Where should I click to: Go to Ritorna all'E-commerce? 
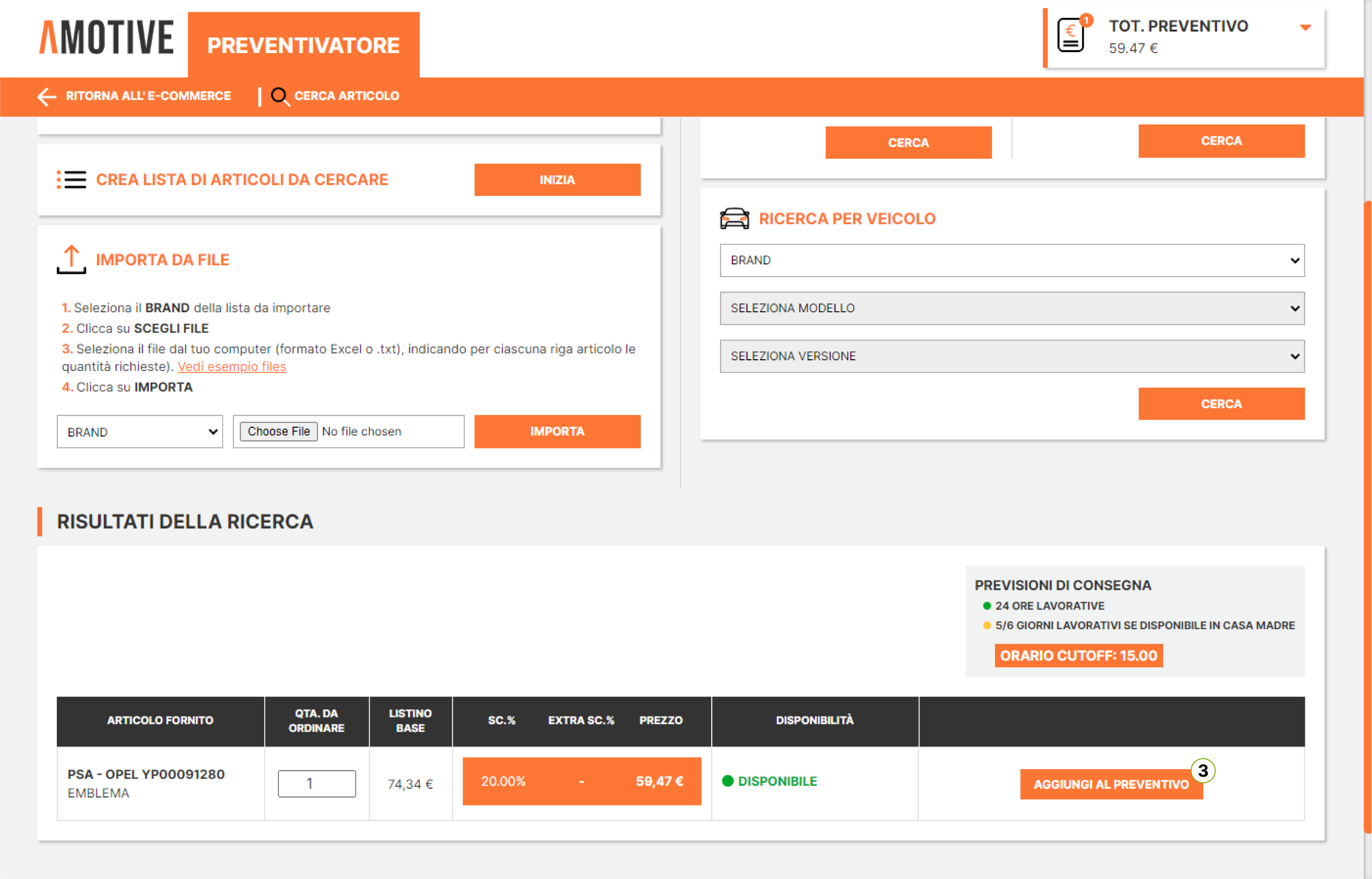(x=148, y=96)
